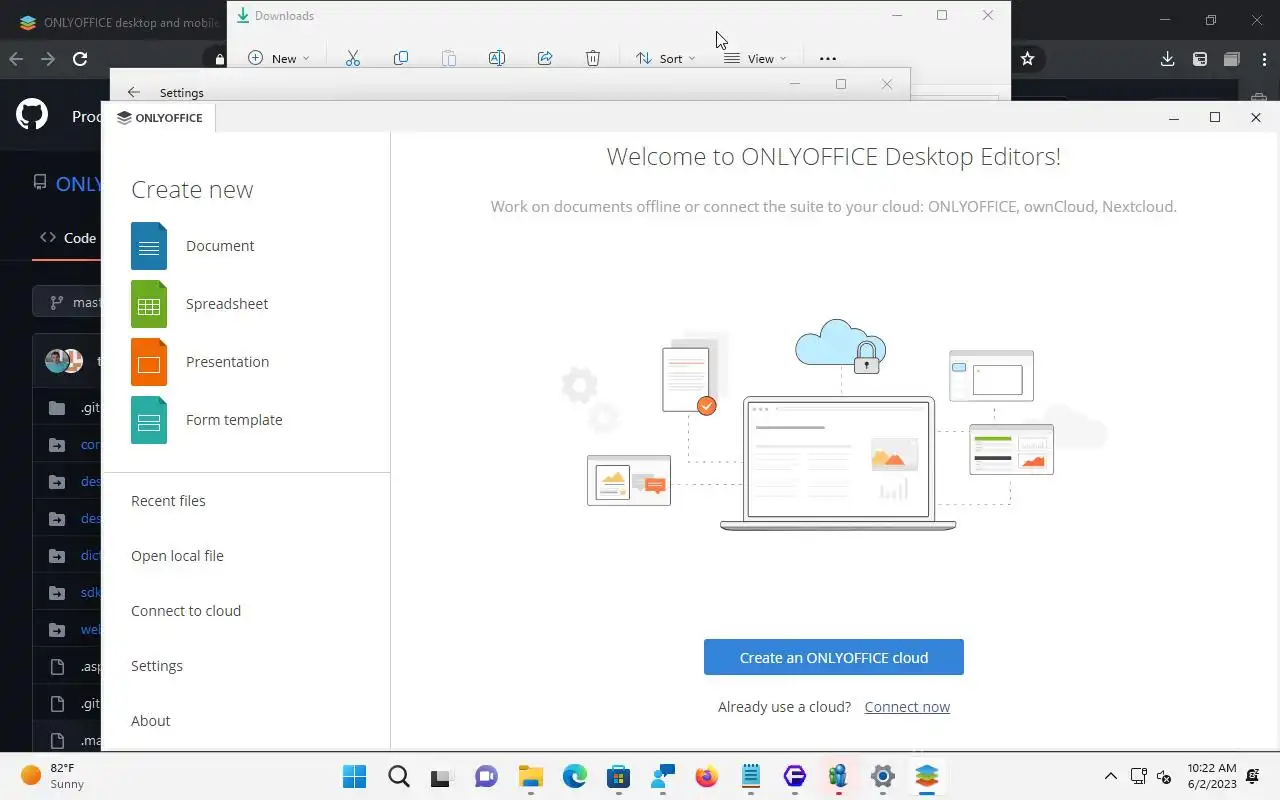
Task: Click the Share icon in Downloads toolbar
Action: (x=545, y=58)
